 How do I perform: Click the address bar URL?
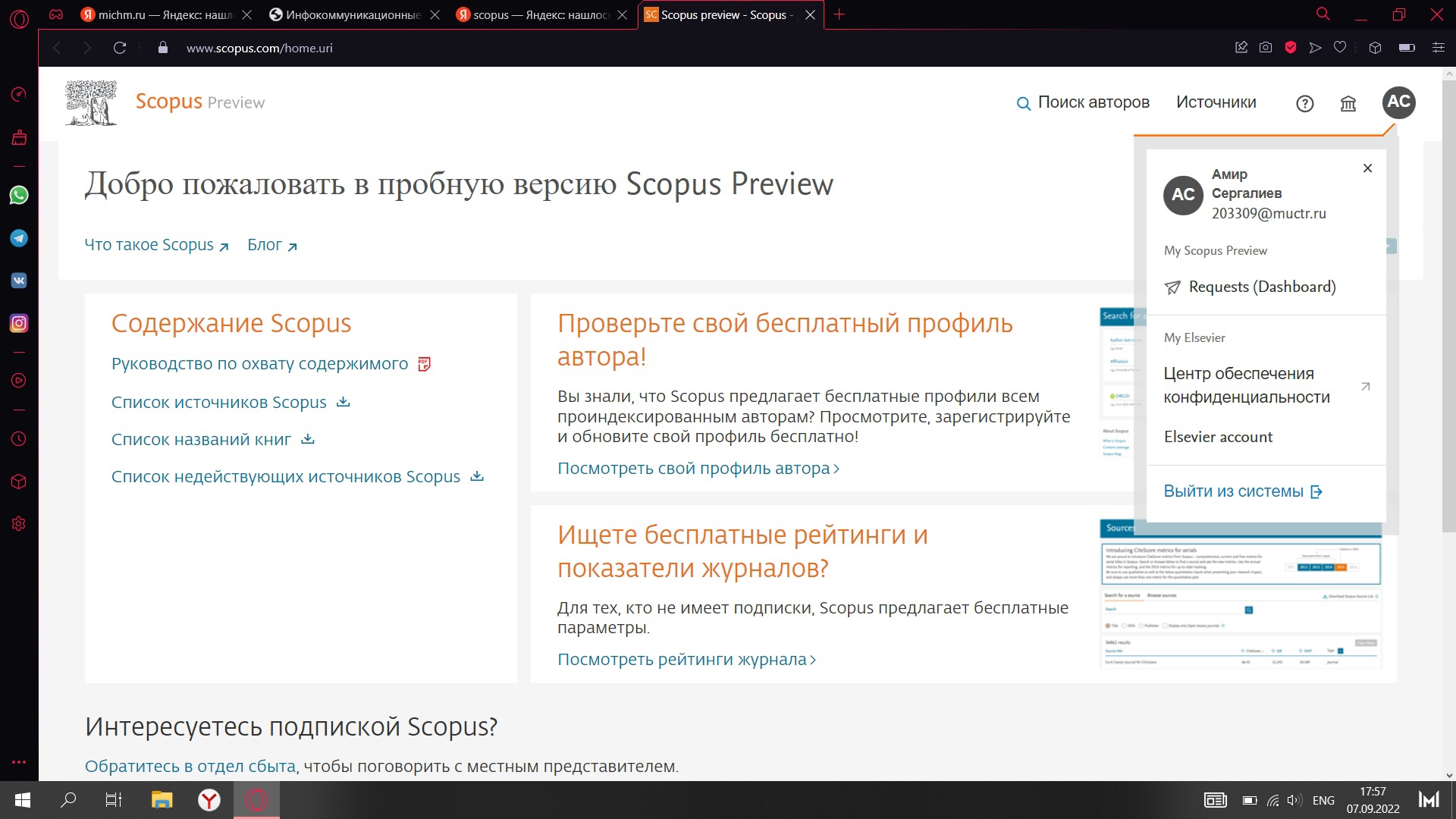[259, 48]
